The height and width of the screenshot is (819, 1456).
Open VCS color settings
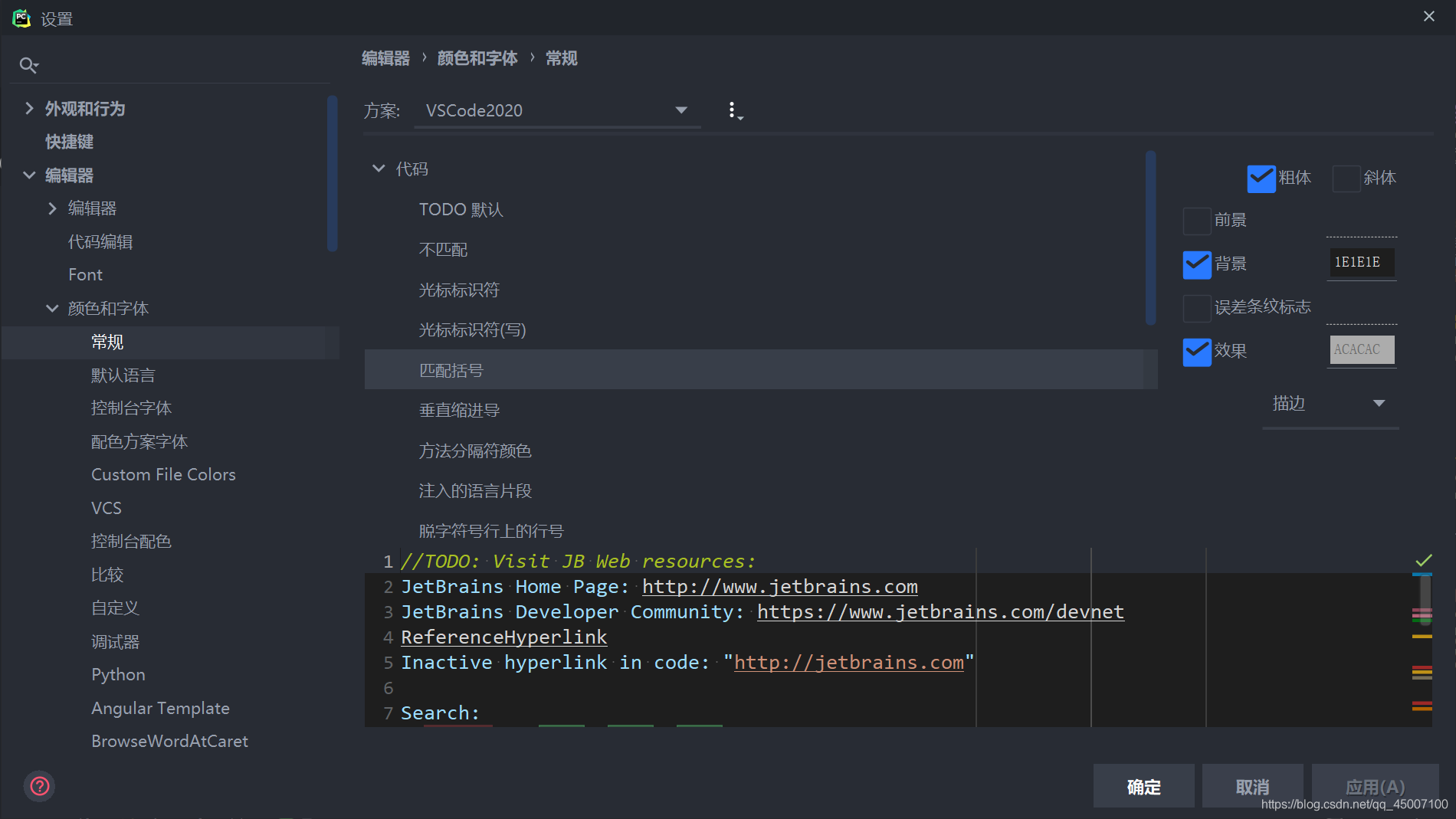coord(106,508)
